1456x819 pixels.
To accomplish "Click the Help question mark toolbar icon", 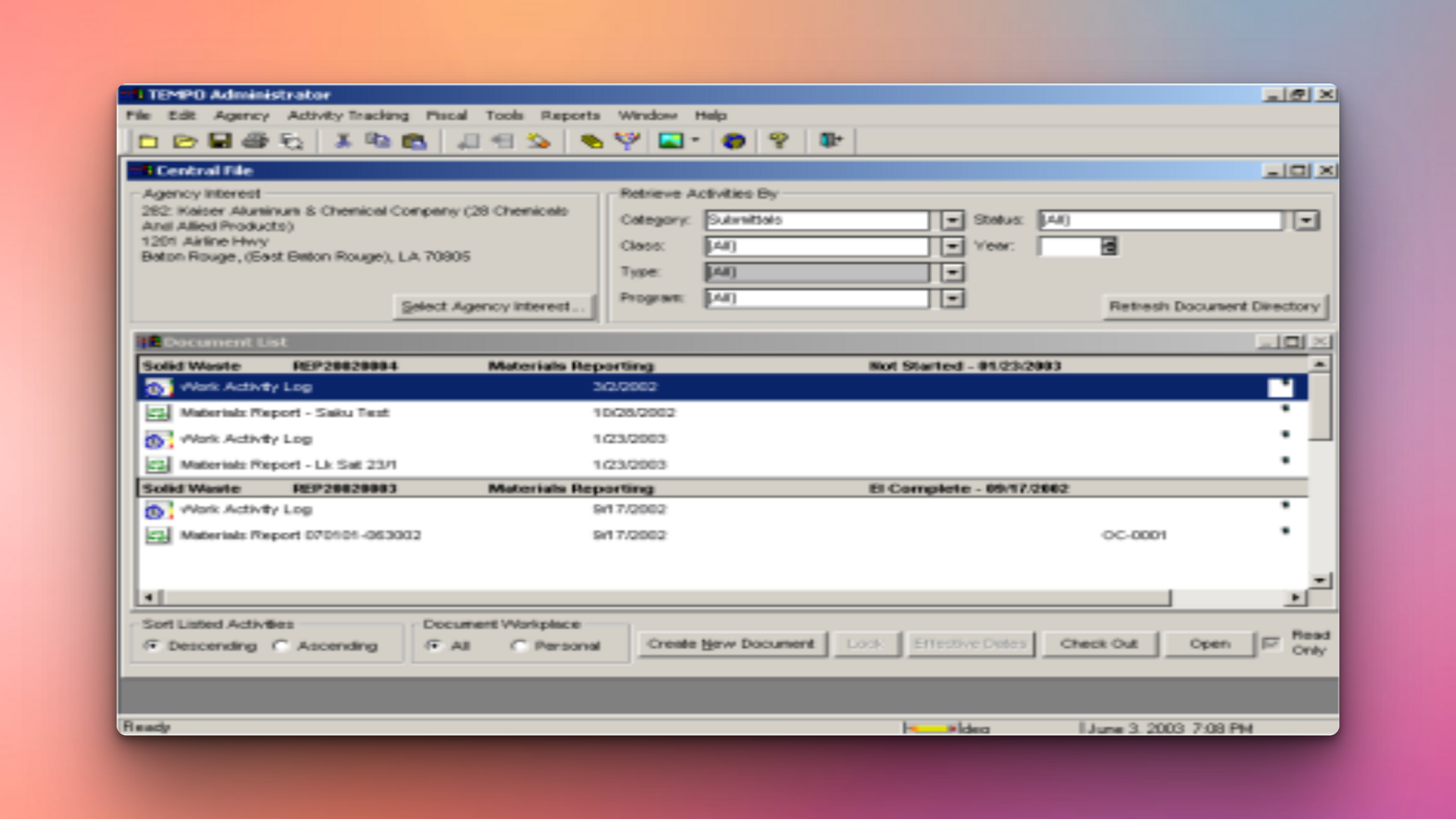I will (x=778, y=141).
